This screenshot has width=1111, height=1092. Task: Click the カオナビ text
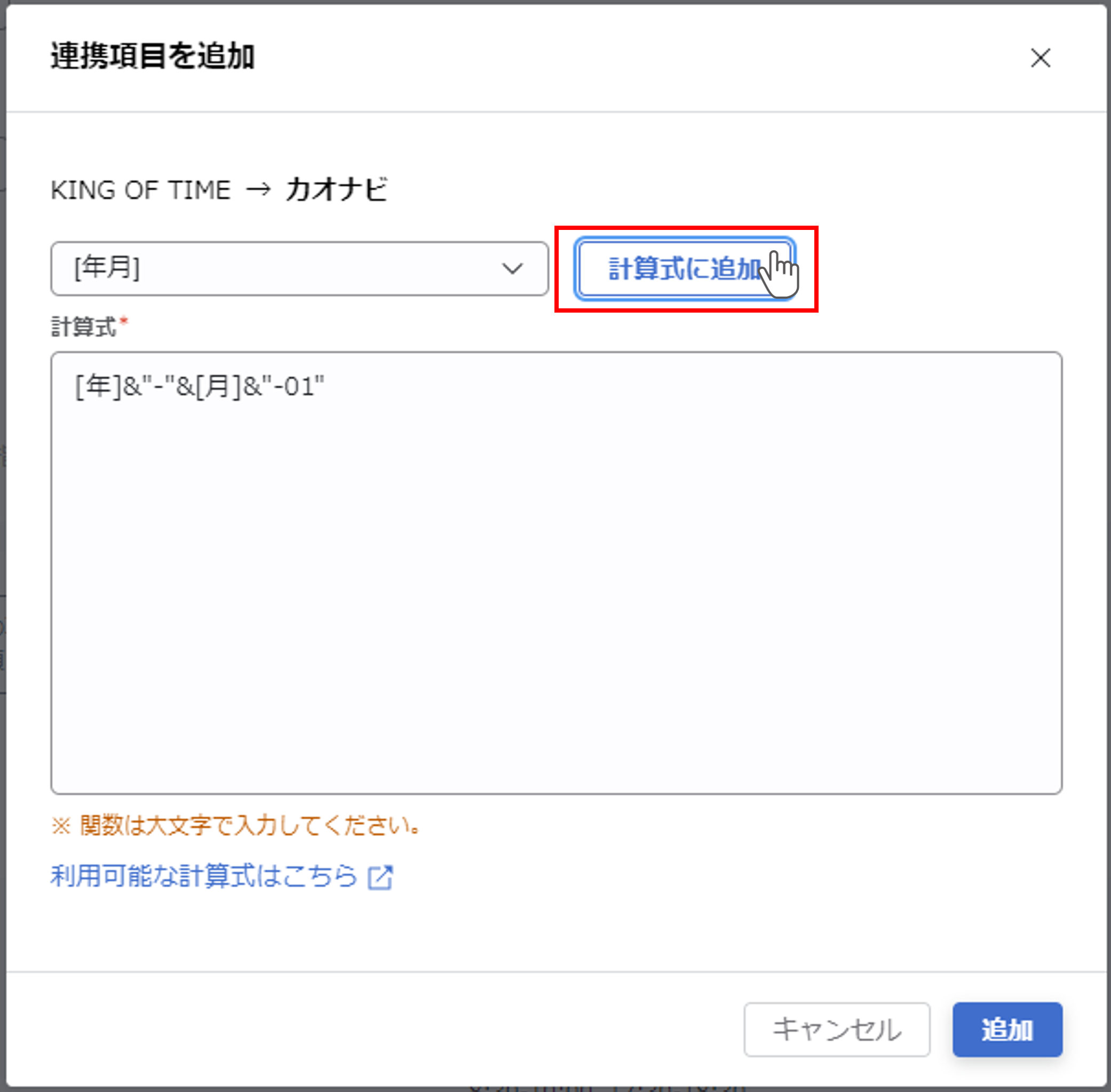[x=337, y=189]
